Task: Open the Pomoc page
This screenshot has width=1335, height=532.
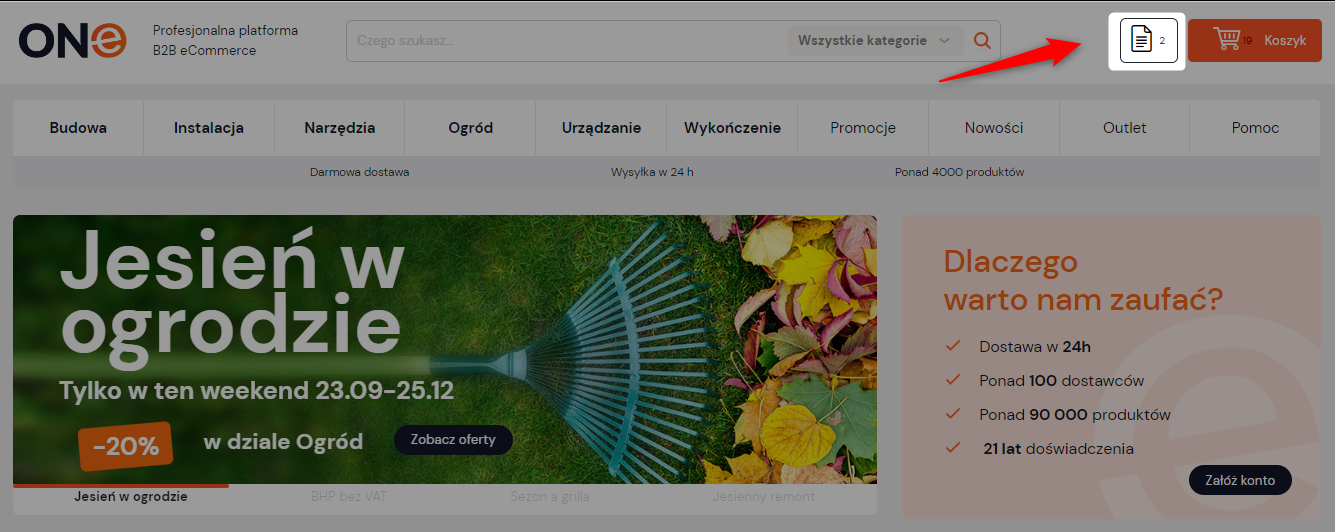Action: pyautogui.click(x=1255, y=128)
